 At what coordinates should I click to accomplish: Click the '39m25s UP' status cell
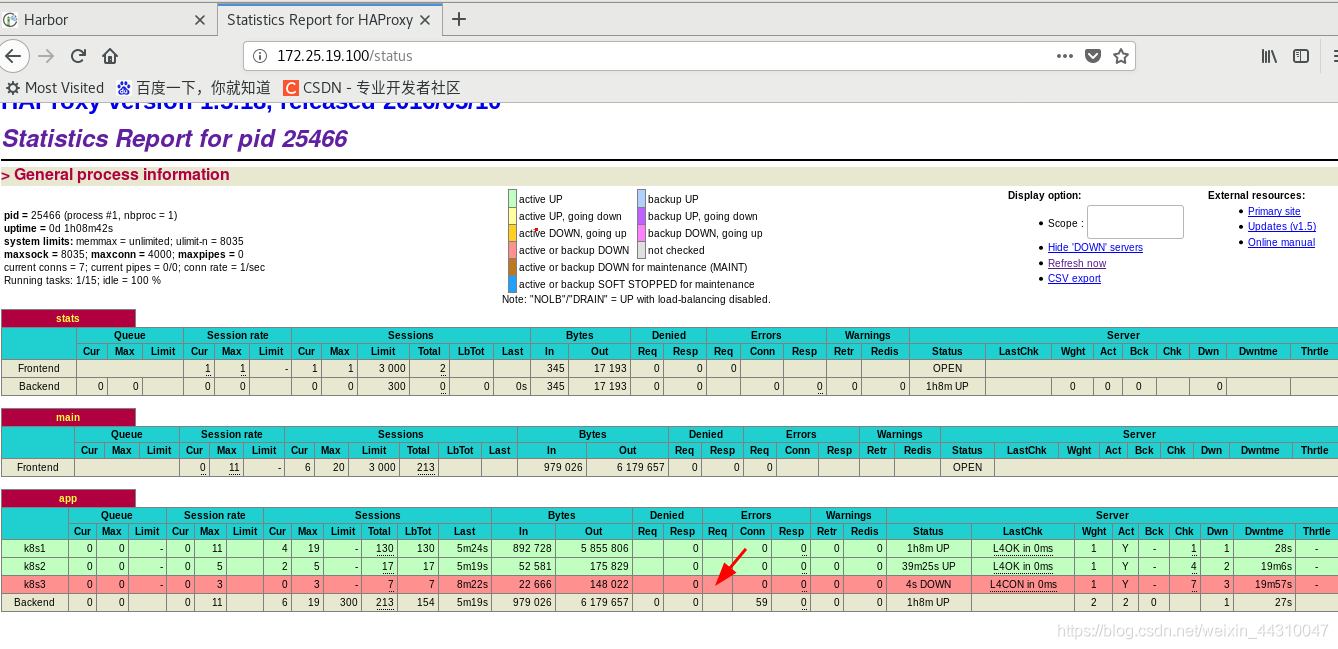coord(928,566)
